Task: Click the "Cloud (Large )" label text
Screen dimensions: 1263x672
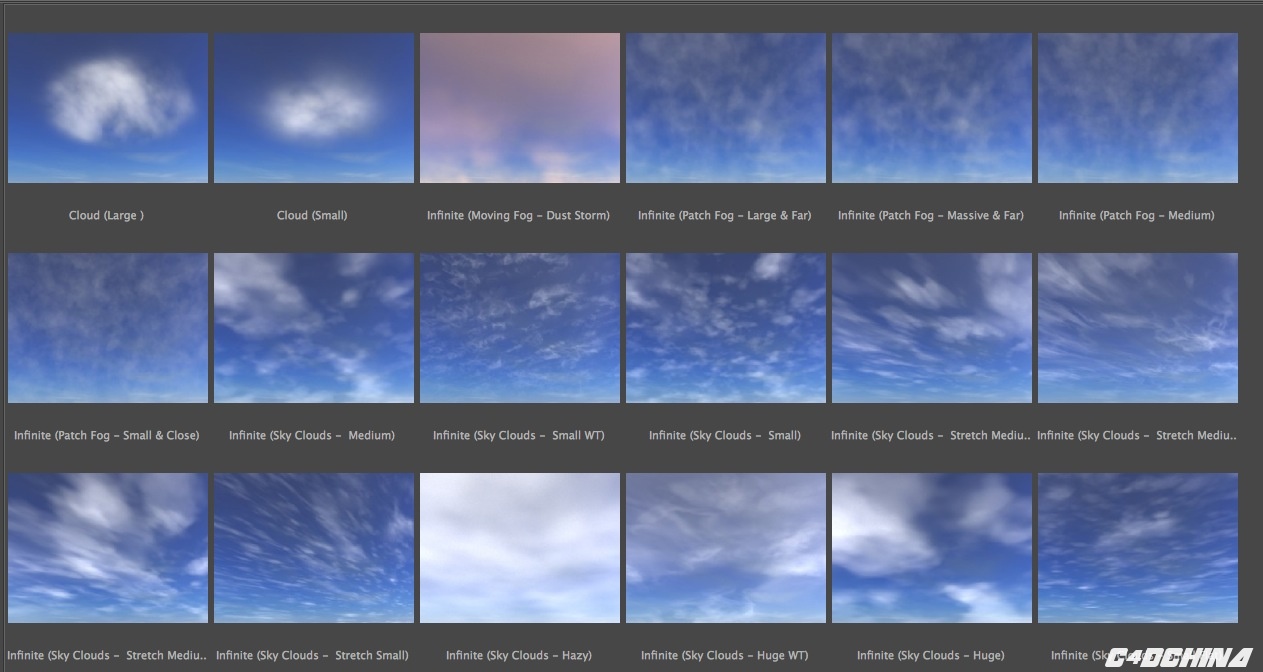Action: tap(106, 215)
